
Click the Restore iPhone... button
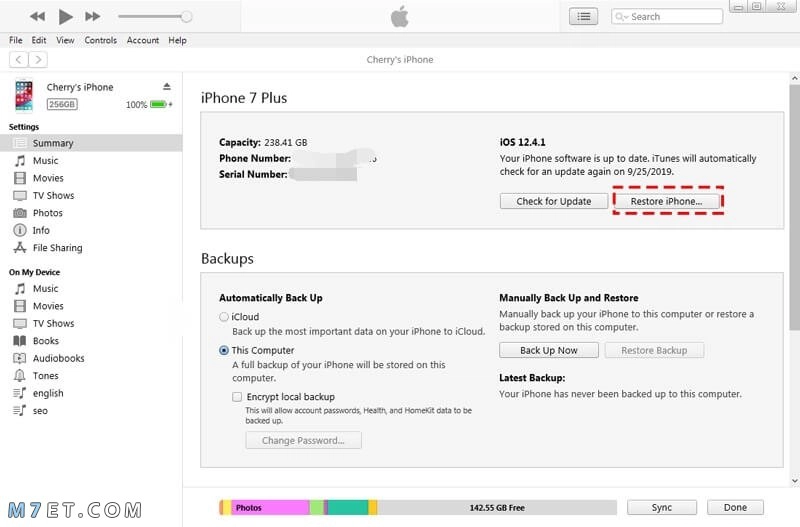[x=666, y=201]
